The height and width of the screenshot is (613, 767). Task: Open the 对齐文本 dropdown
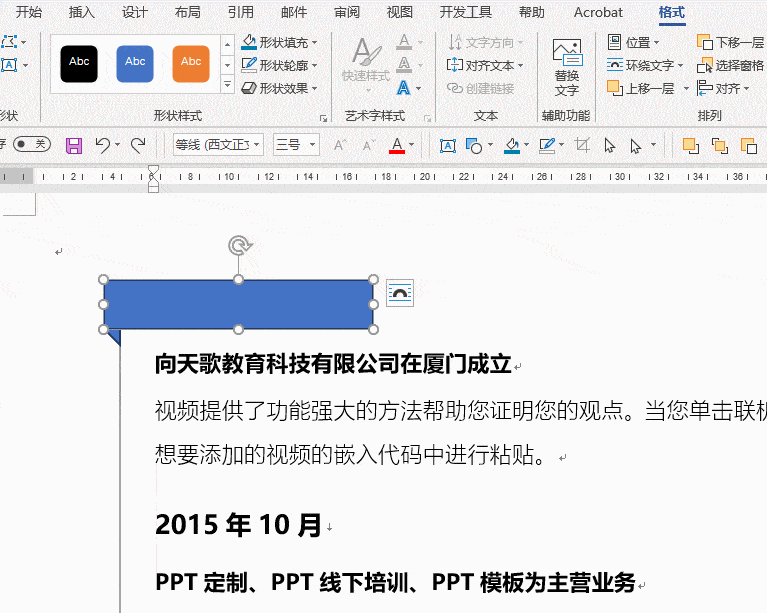point(485,65)
